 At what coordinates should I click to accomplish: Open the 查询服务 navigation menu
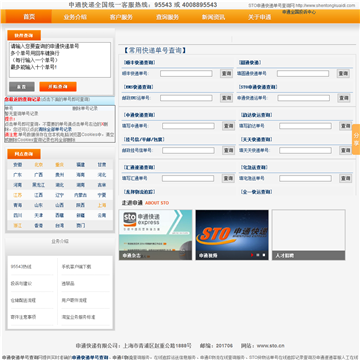coord(167,17)
